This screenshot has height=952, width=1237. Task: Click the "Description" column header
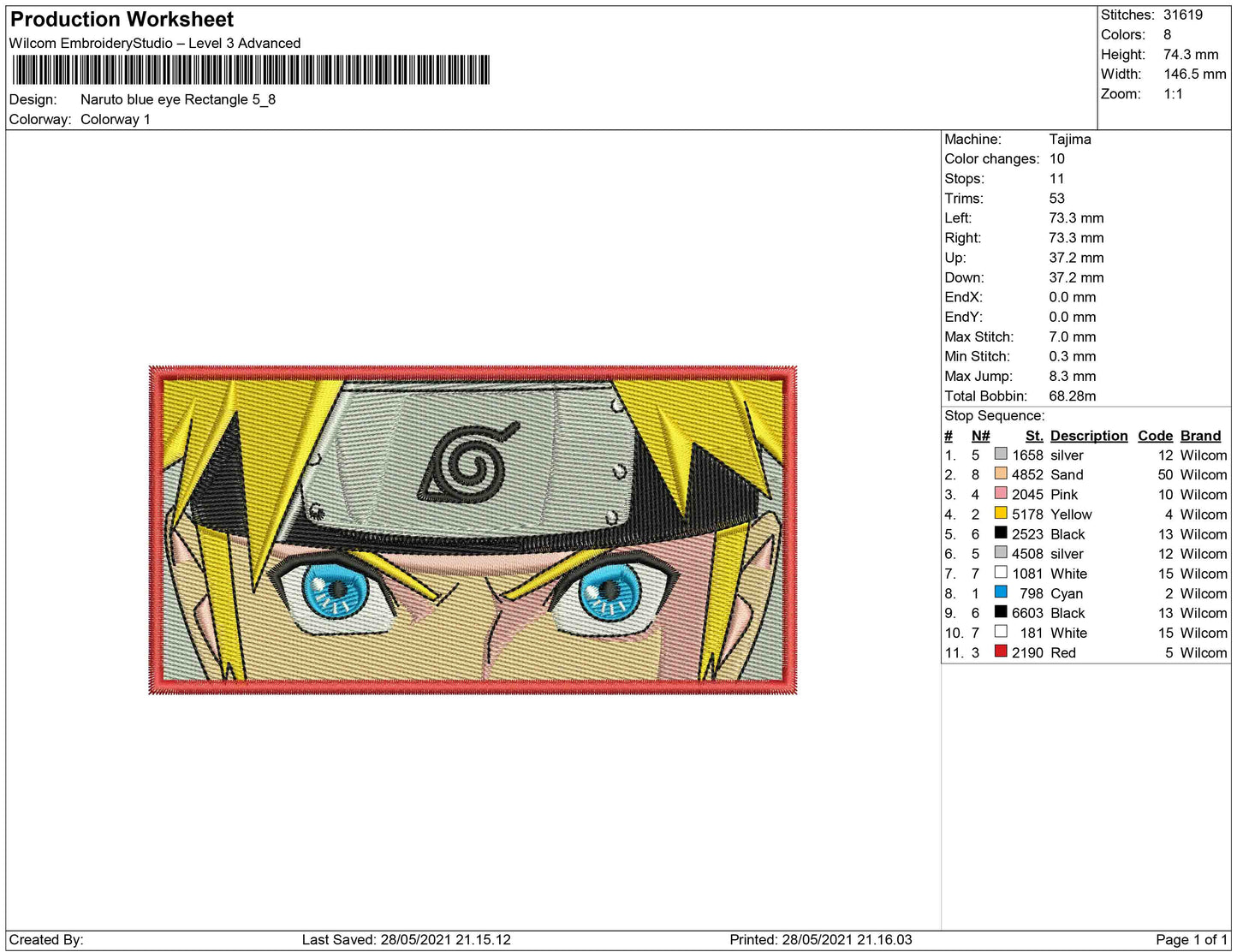[1089, 436]
